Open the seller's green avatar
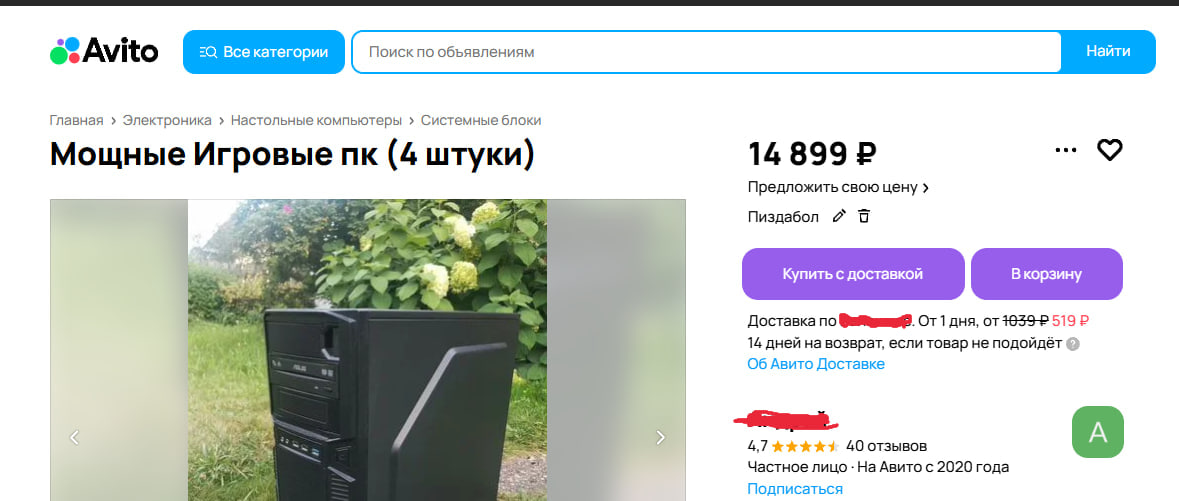This screenshot has height=501, width=1179. pyautogui.click(x=1097, y=432)
